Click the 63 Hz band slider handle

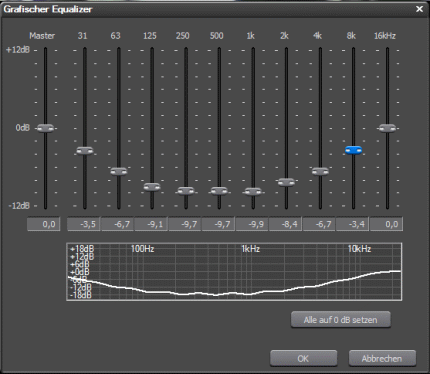(119, 172)
